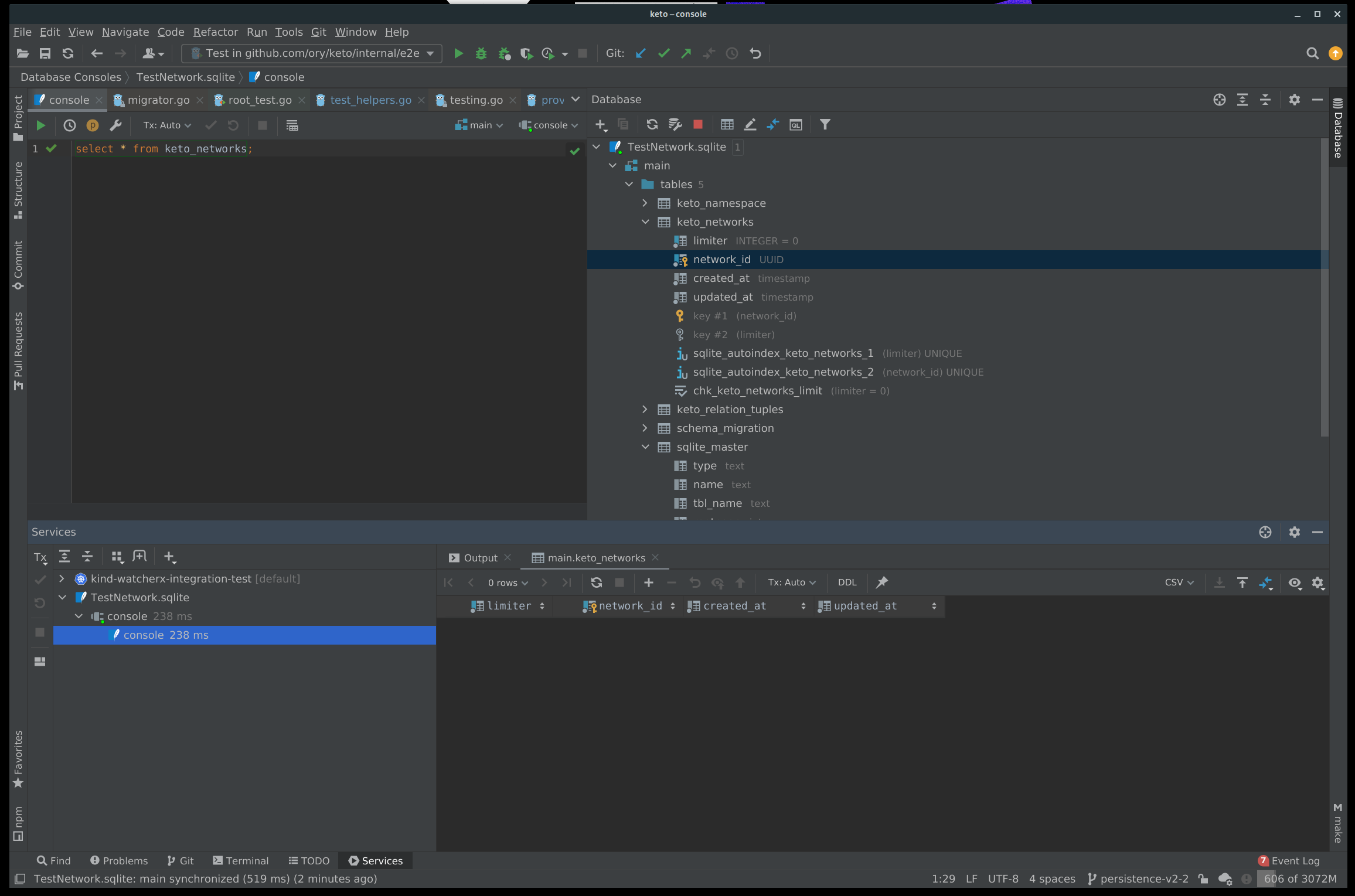Screen dimensions: 1355x896
Task: Click the column sorting icon on network_id
Action: coord(672,606)
